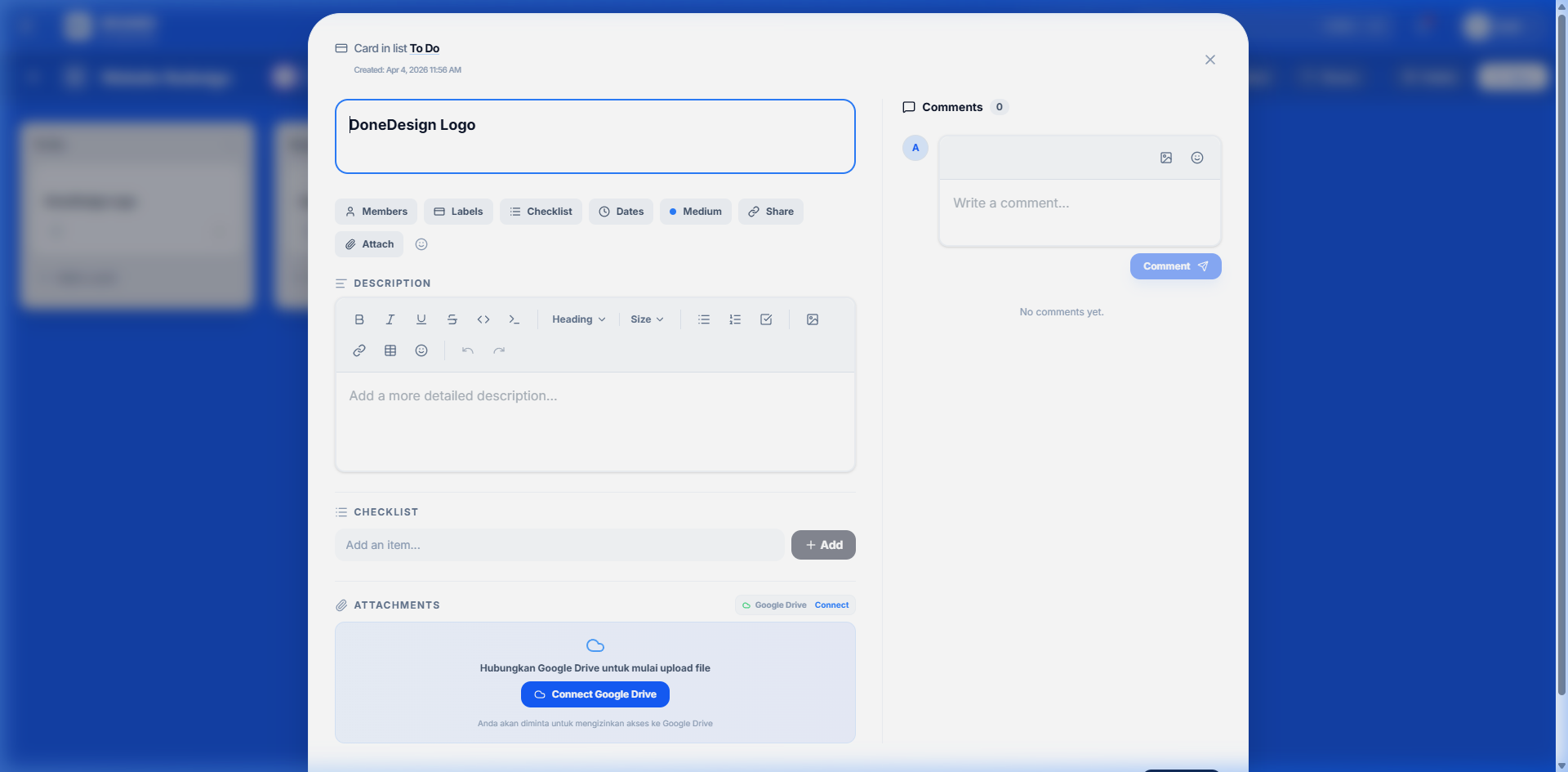Open the Labels option
Screen dimensions: 1568x772
(458, 212)
